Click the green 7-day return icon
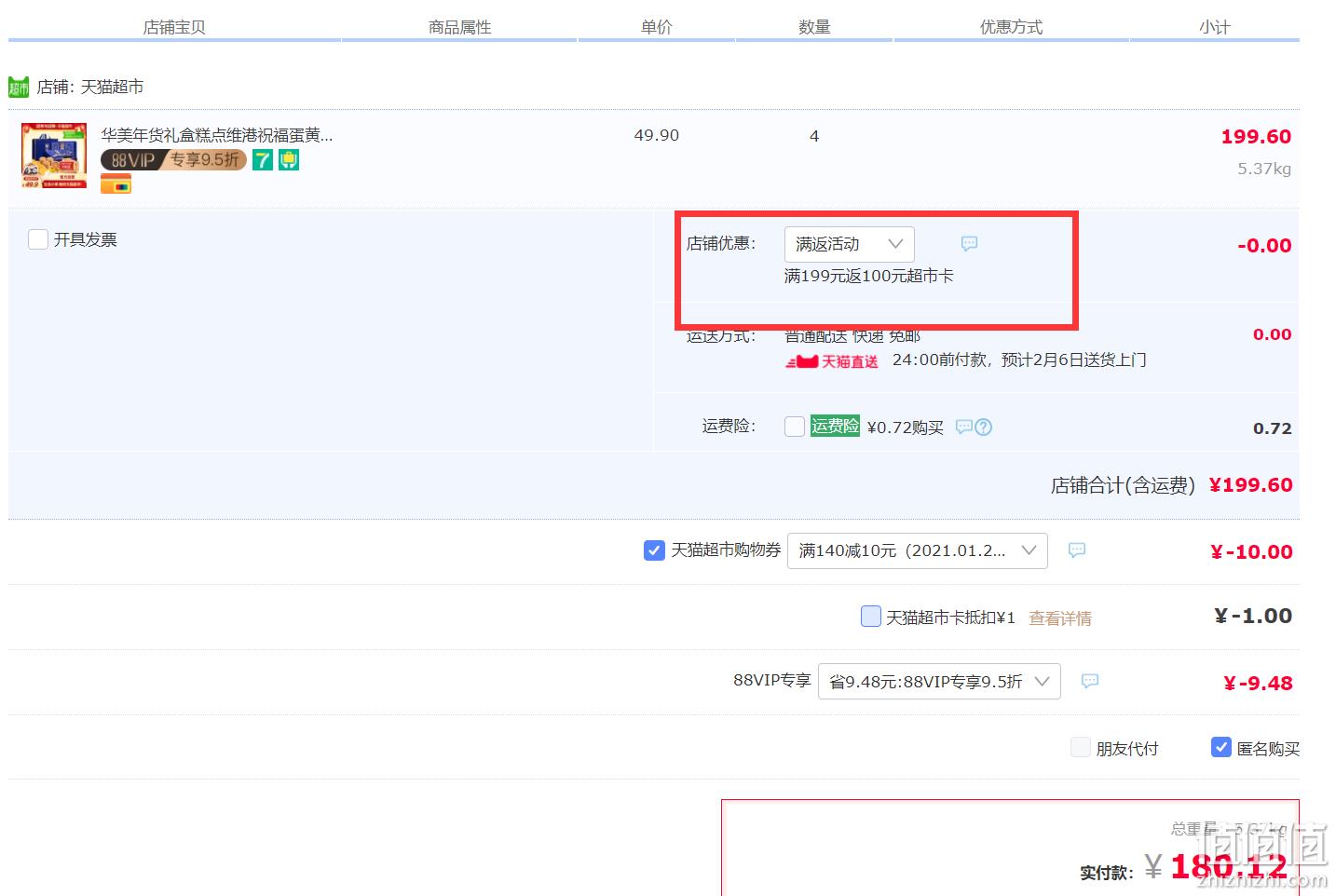The height and width of the screenshot is (896, 1336). [263, 160]
